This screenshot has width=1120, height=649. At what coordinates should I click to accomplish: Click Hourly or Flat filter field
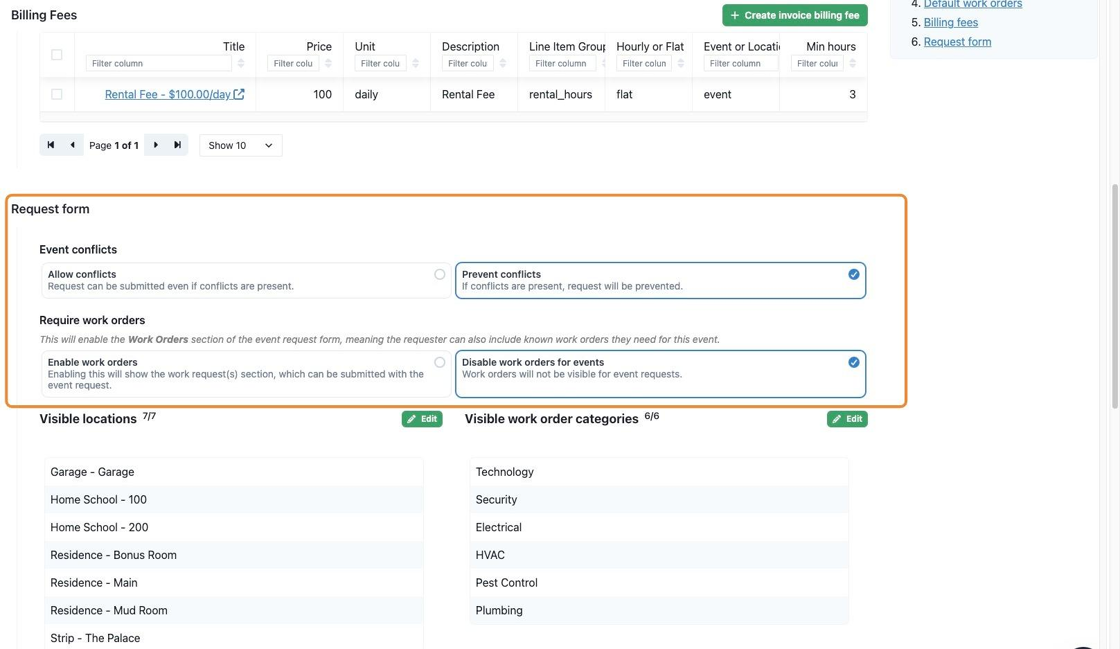pyautogui.click(x=644, y=64)
